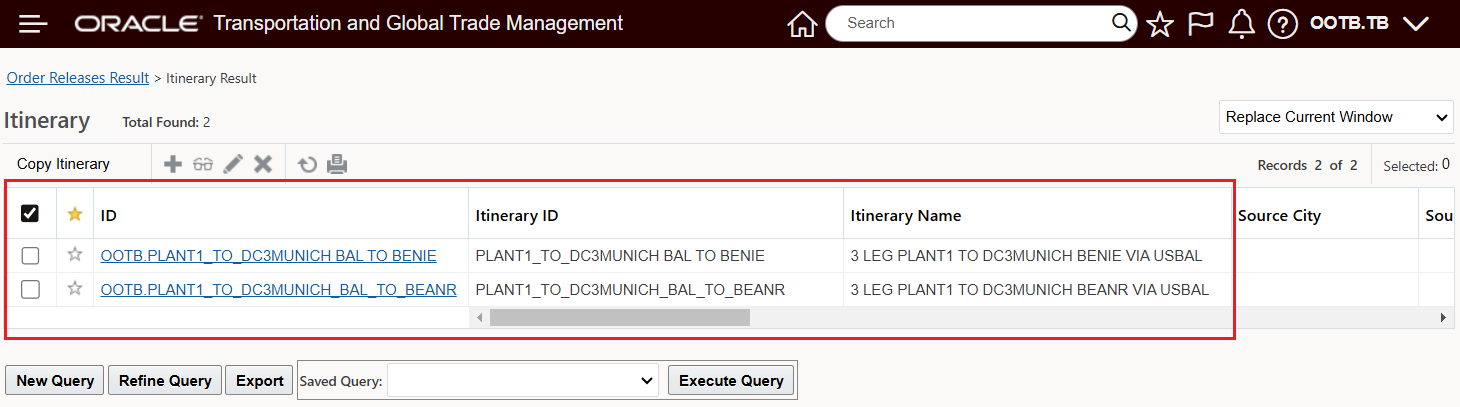Click the gold favorites star column header
Screen dimensions: 1460x407
(74, 214)
